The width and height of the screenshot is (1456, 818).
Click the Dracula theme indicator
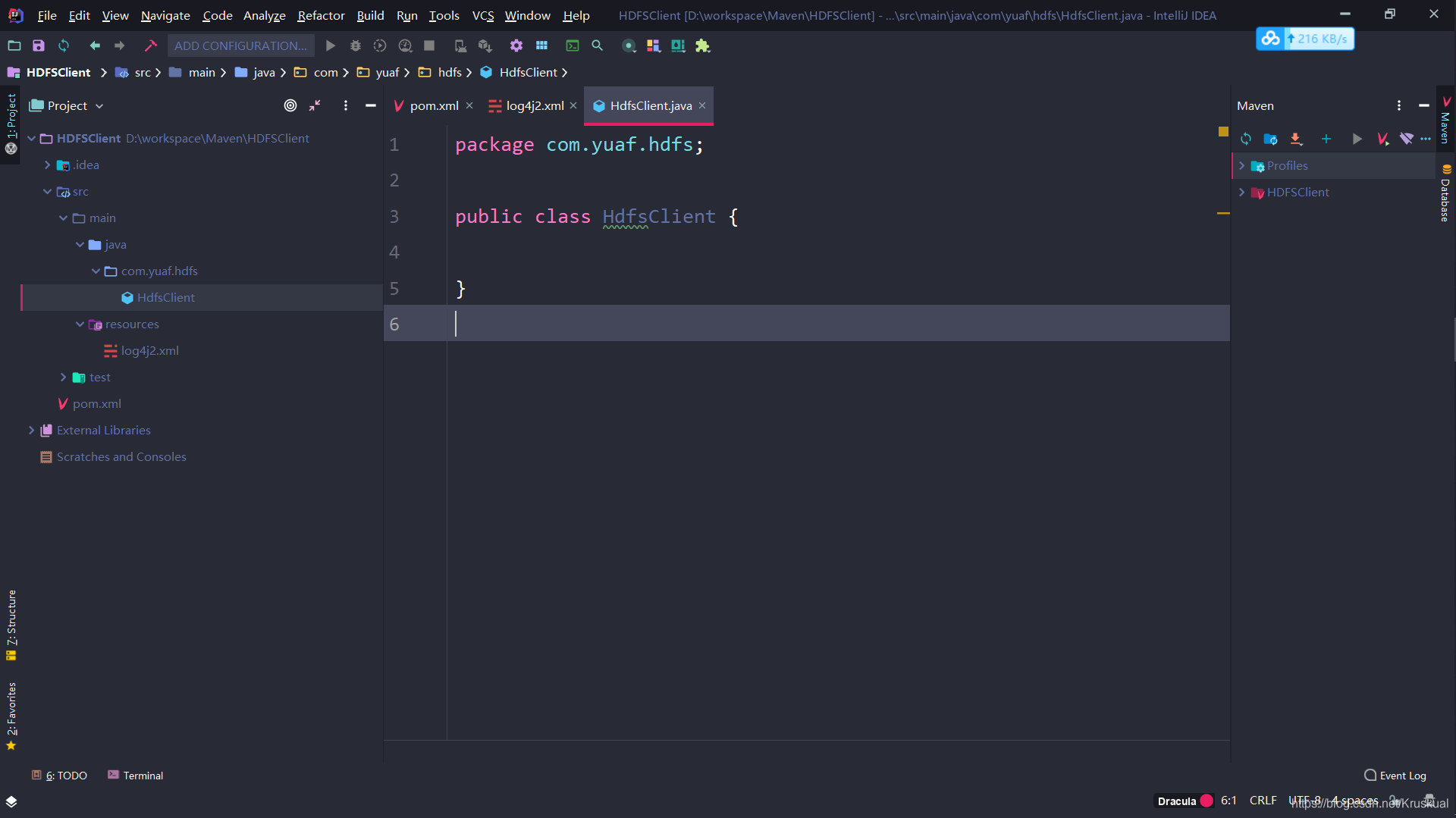pos(1185,801)
